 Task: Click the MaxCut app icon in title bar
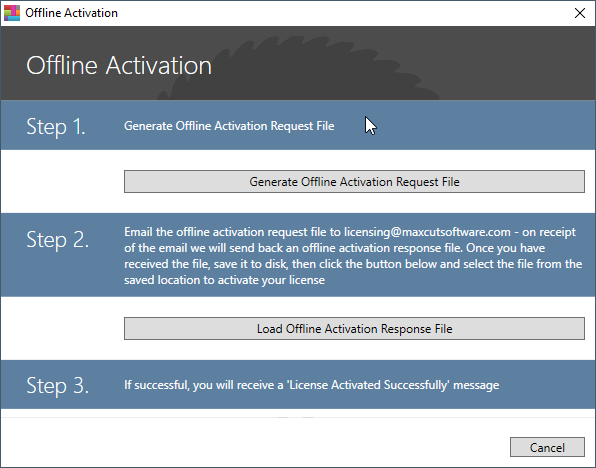point(12,13)
